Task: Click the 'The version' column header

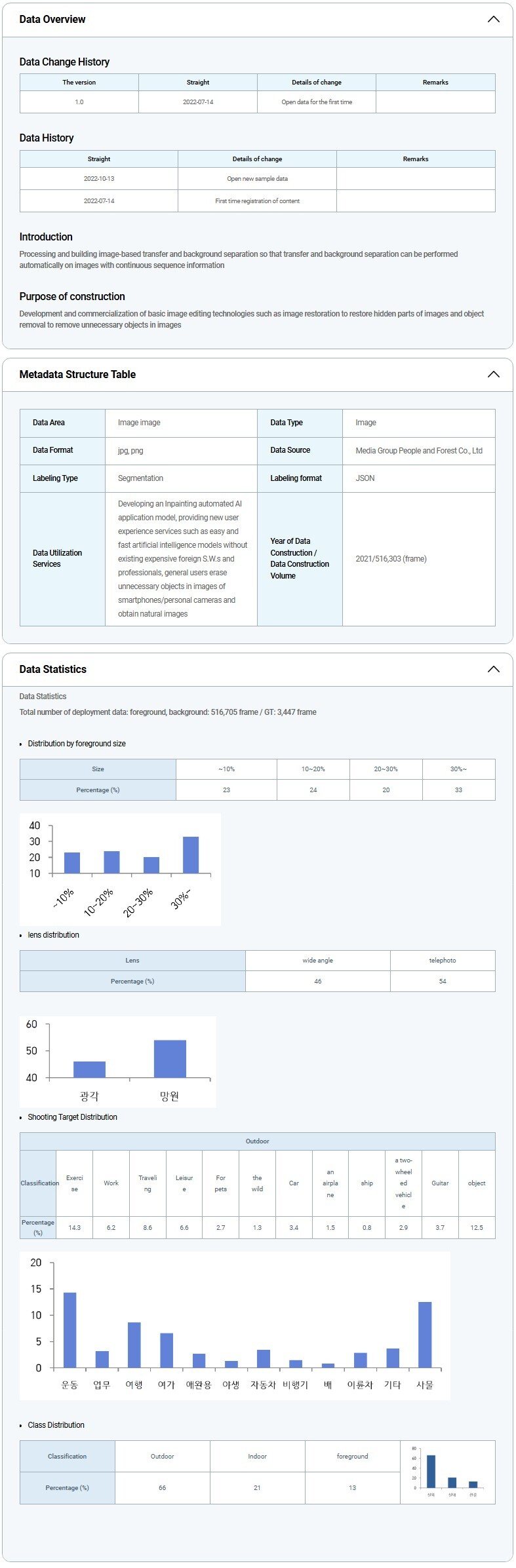Action: 79,83
